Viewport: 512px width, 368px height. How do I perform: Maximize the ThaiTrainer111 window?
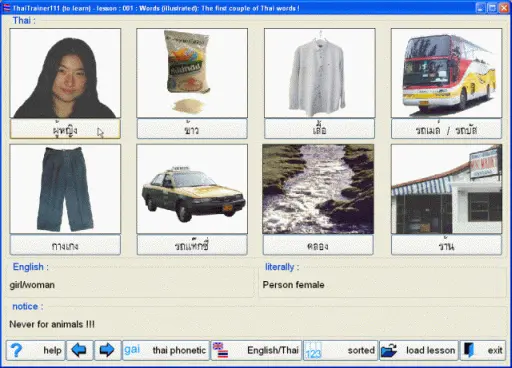coord(492,8)
